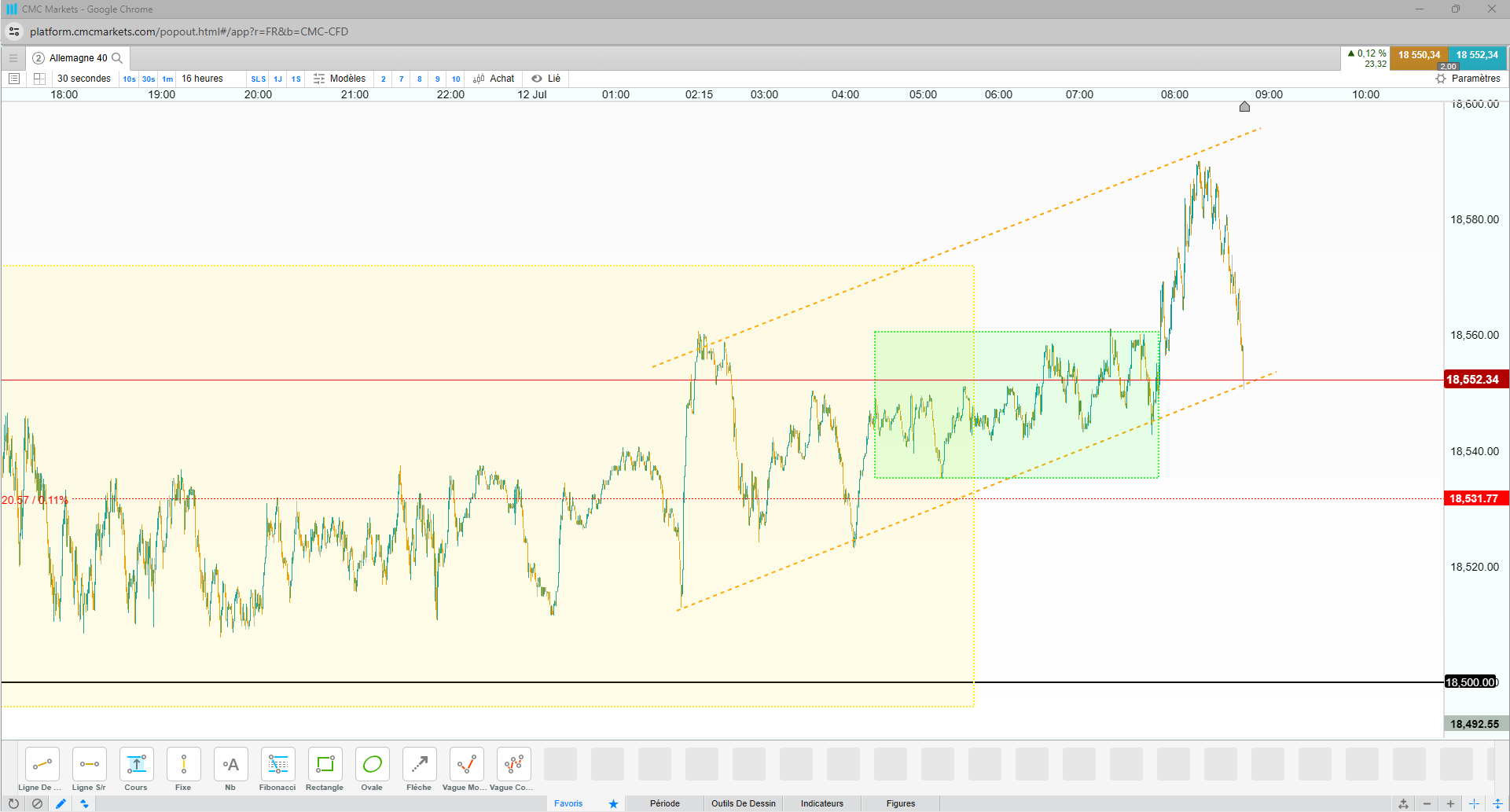
Task: Select the Ligne S/r tool
Action: pos(89,764)
